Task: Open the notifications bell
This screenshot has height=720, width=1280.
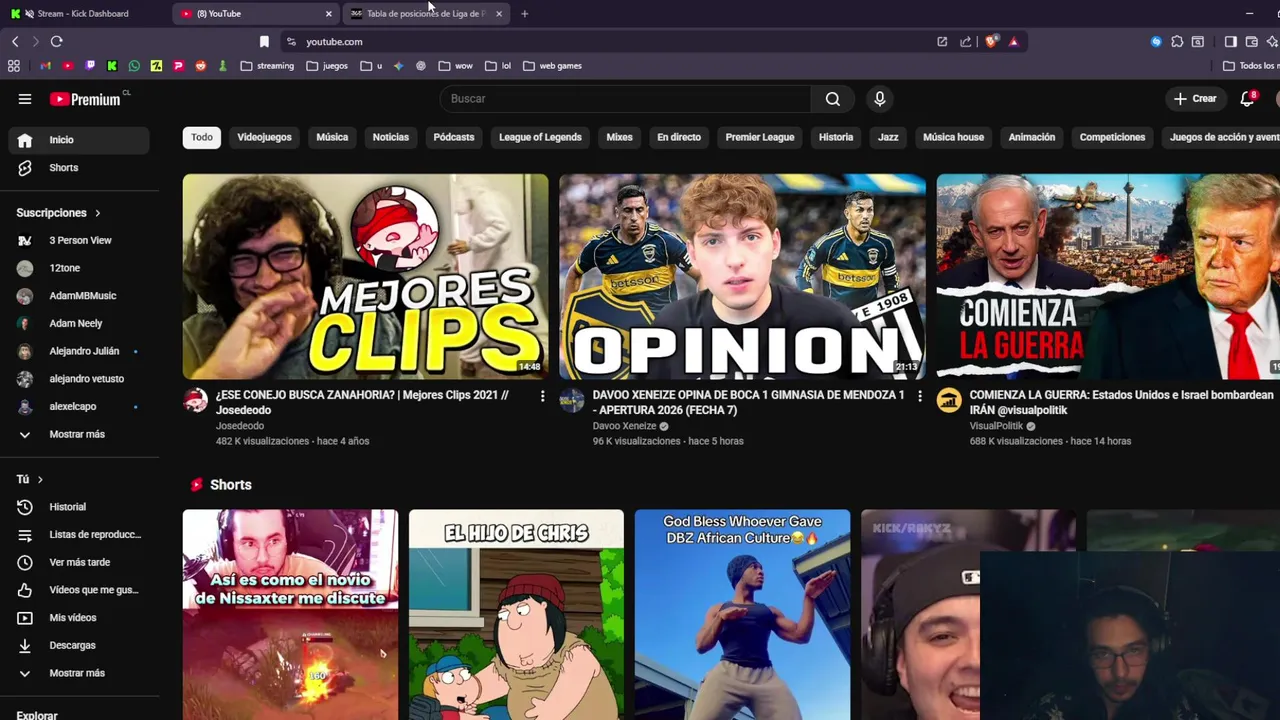Action: point(1247,99)
